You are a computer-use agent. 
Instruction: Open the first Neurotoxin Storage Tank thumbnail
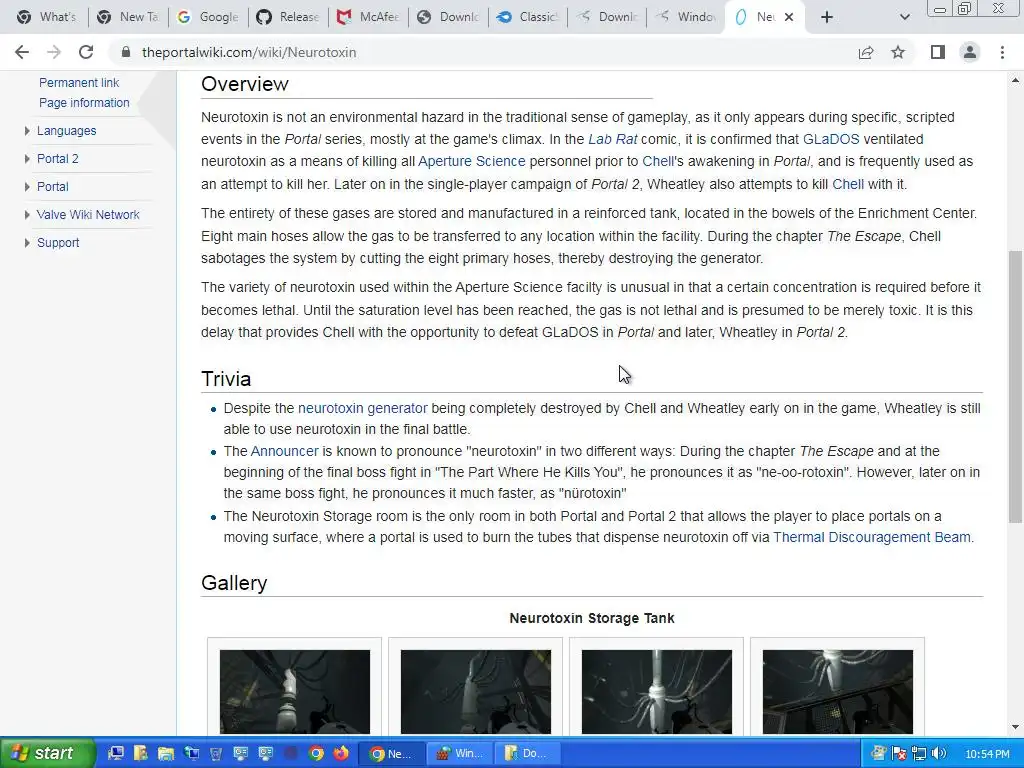coord(295,692)
